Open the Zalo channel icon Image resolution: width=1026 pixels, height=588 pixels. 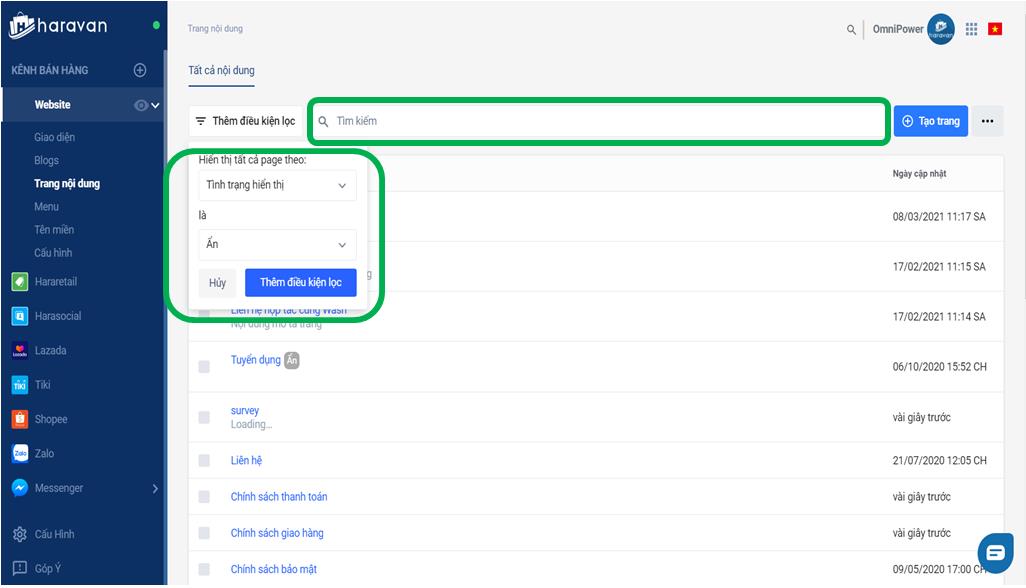pos(20,453)
